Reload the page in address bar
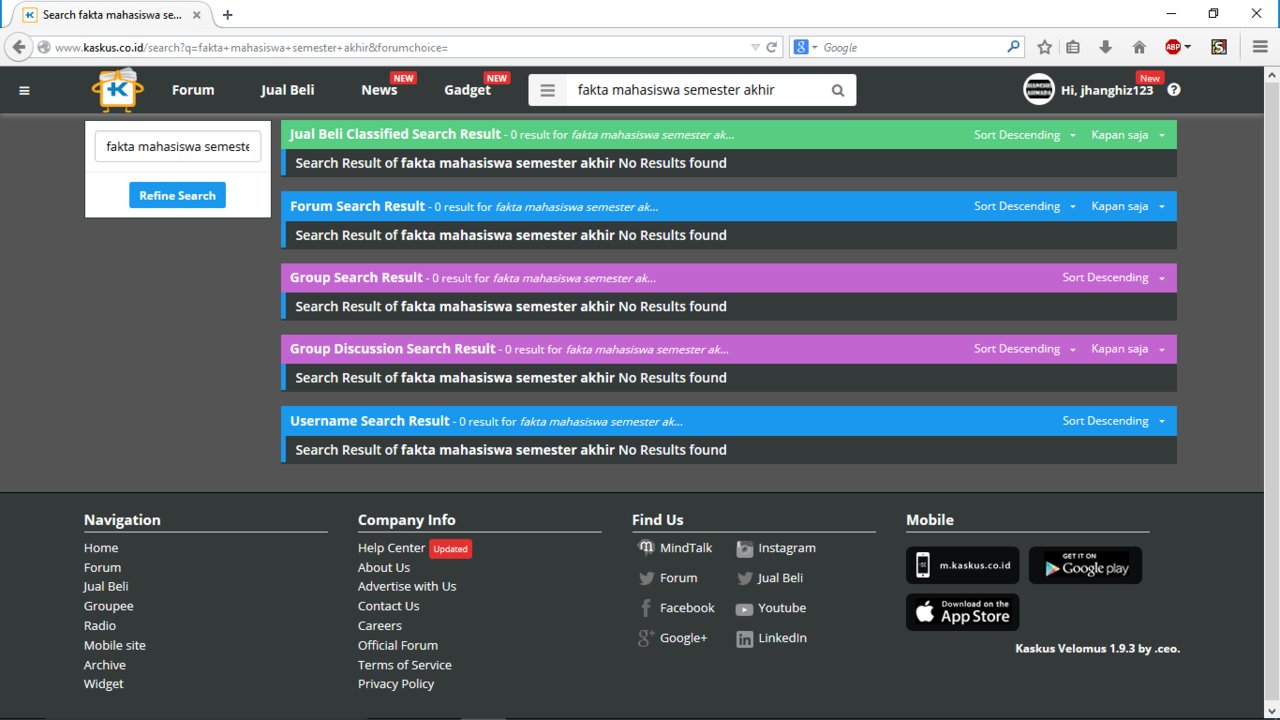Image resolution: width=1280 pixels, height=720 pixels. (x=772, y=47)
